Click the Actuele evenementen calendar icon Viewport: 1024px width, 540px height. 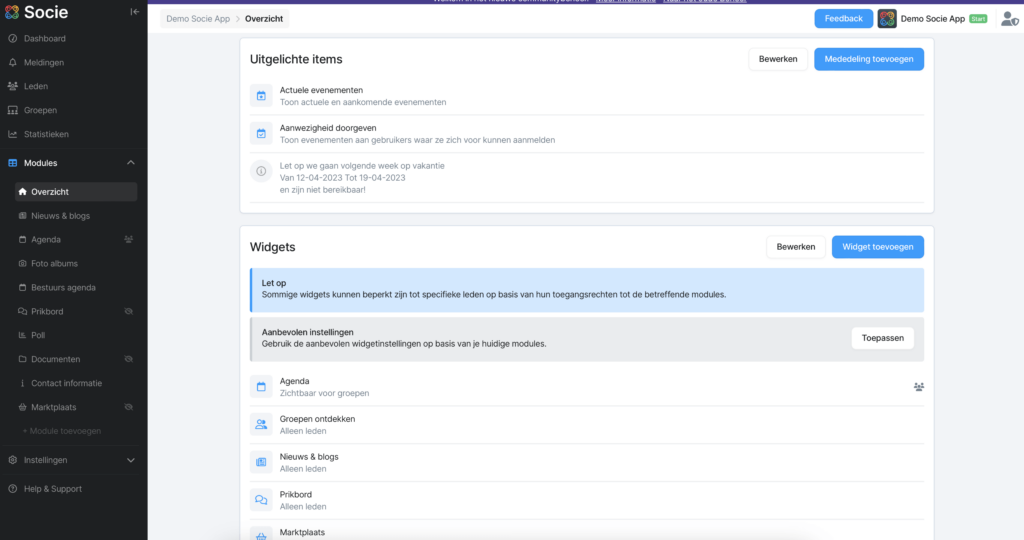[x=261, y=96]
